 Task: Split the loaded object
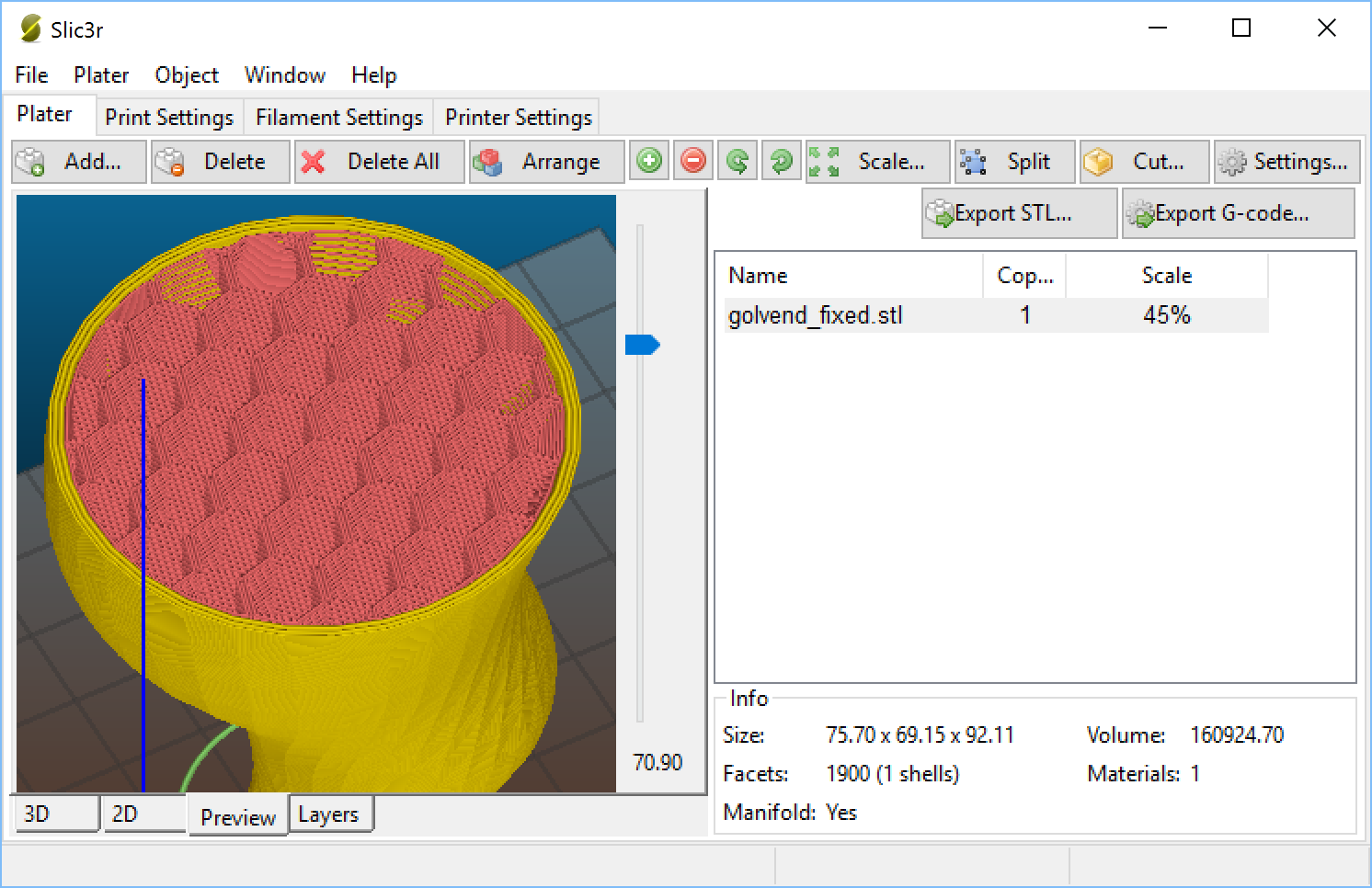click(1014, 162)
